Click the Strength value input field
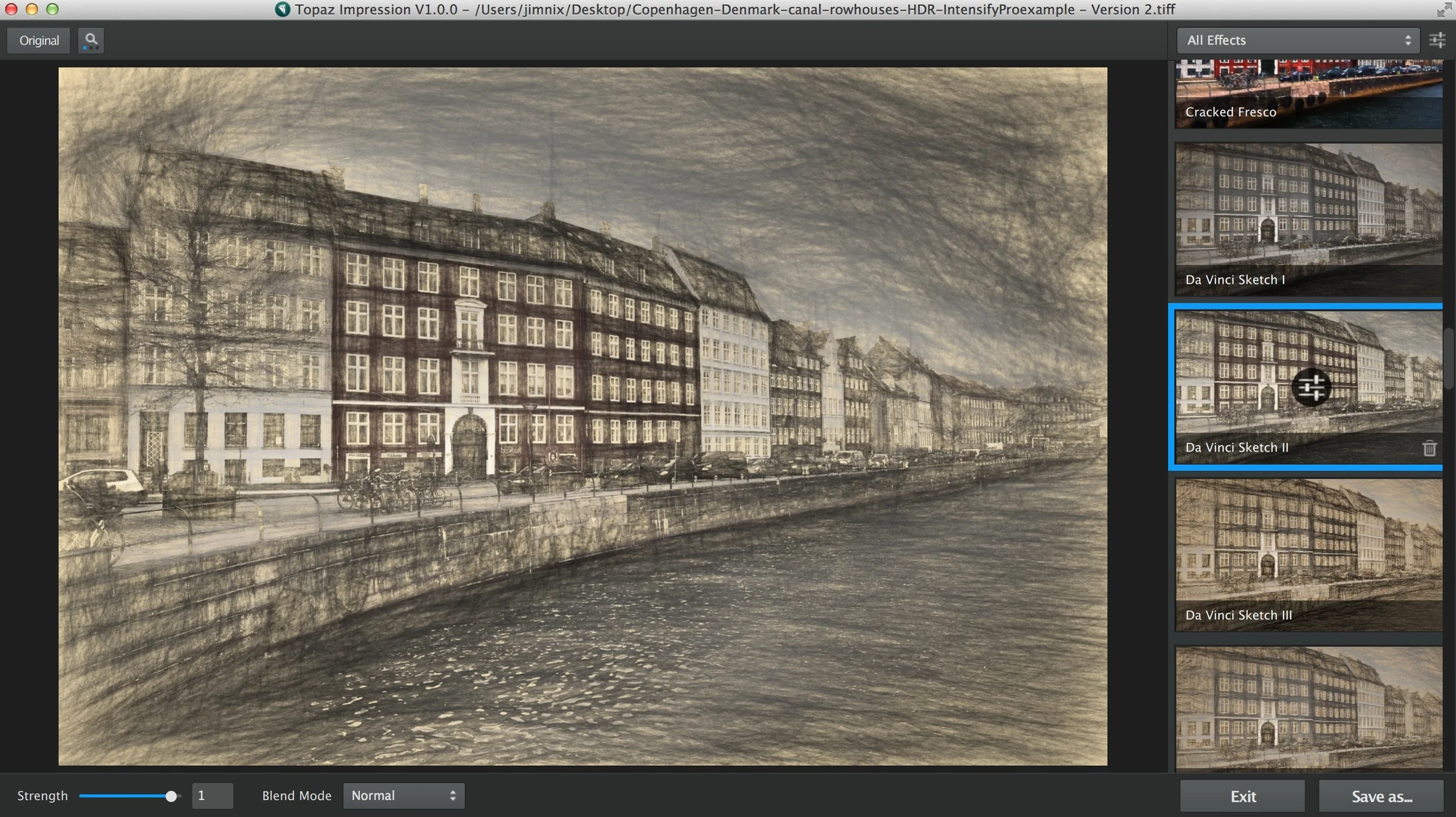The height and width of the screenshot is (817, 1456). 212,795
